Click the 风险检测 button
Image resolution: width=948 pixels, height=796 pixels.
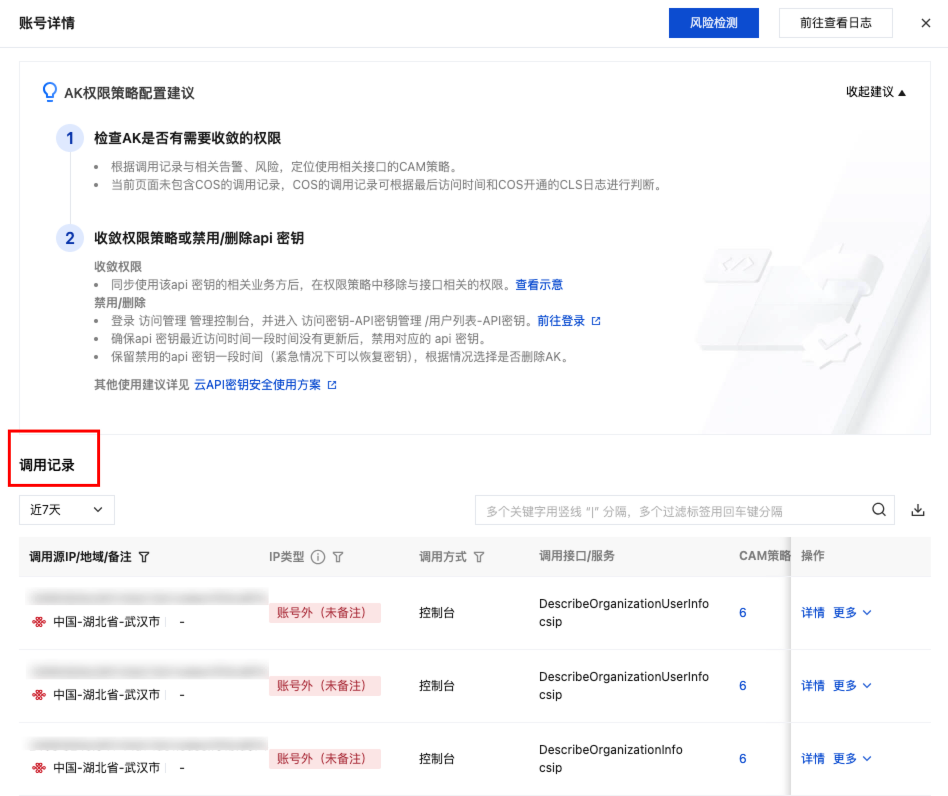click(713, 23)
